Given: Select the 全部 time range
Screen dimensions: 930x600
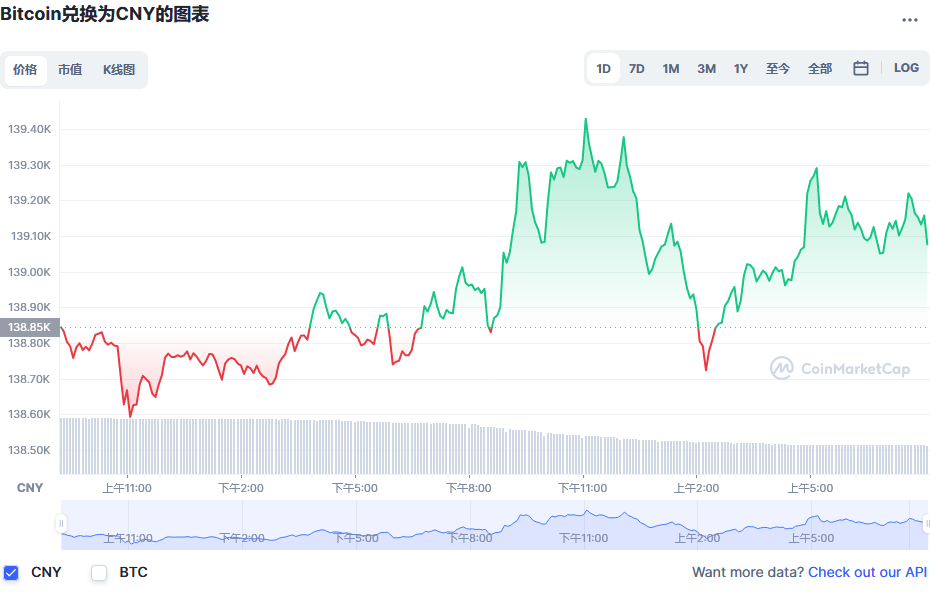Looking at the screenshot, I should pos(820,69).
